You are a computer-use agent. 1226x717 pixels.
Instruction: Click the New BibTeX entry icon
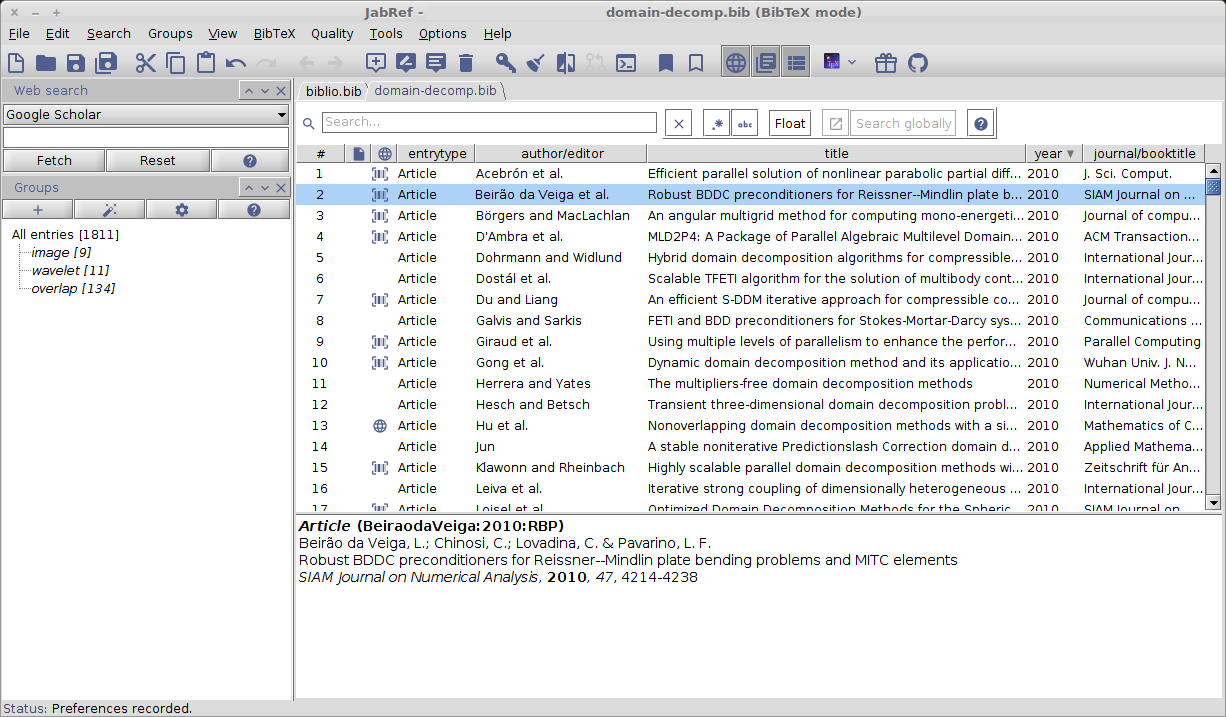[x=376, y=63]
